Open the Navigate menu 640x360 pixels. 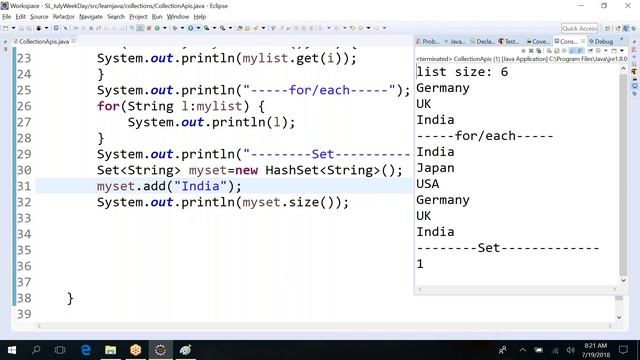[91, 17]
